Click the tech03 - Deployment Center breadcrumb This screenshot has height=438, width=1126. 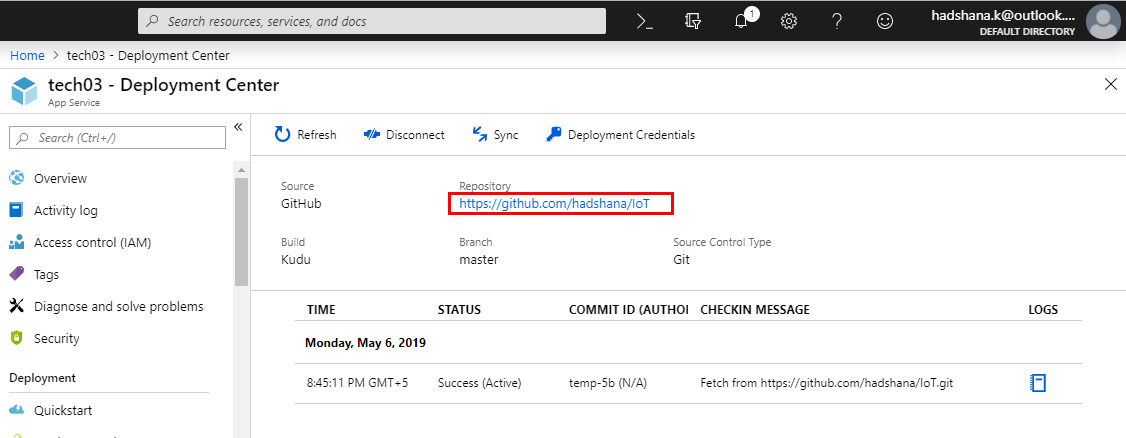[148, 55]
